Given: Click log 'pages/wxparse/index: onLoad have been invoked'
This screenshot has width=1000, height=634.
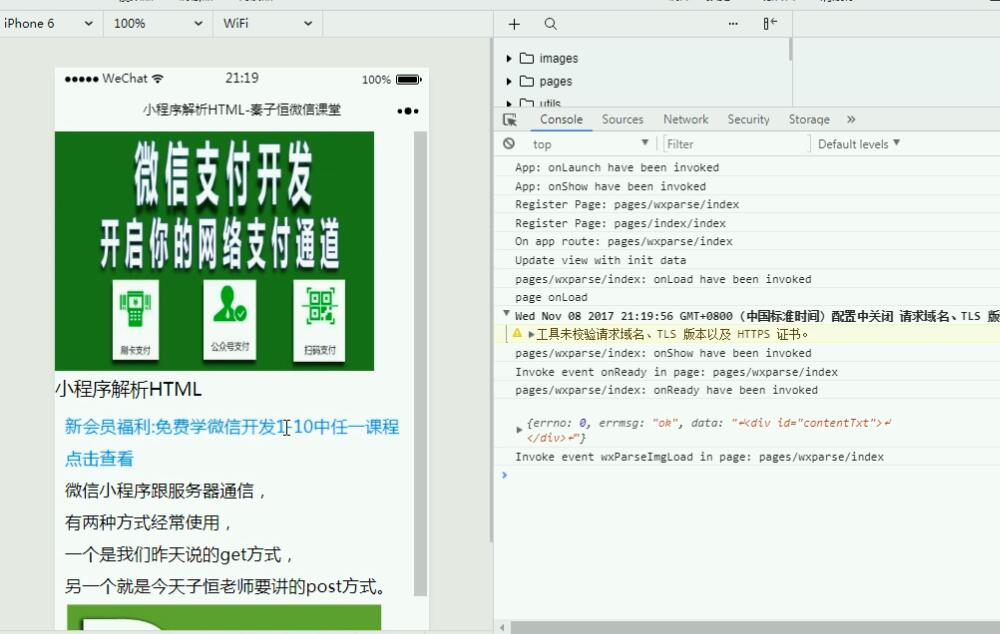Looking at the screenshot, I should pyautogui.click(x=663, y=279).
